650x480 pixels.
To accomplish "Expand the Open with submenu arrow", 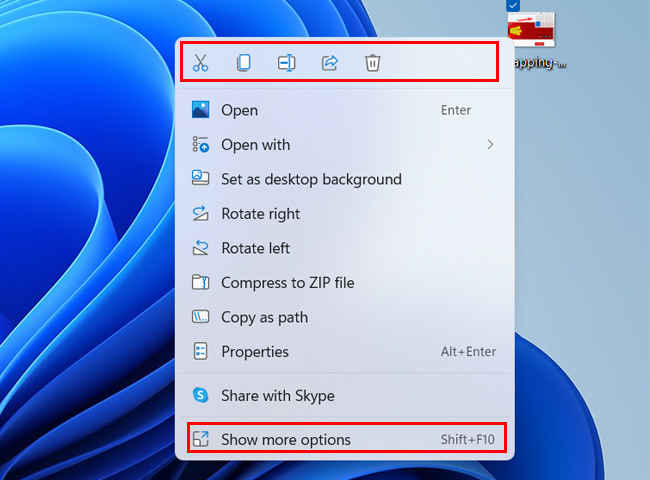I will pos(490,145).
